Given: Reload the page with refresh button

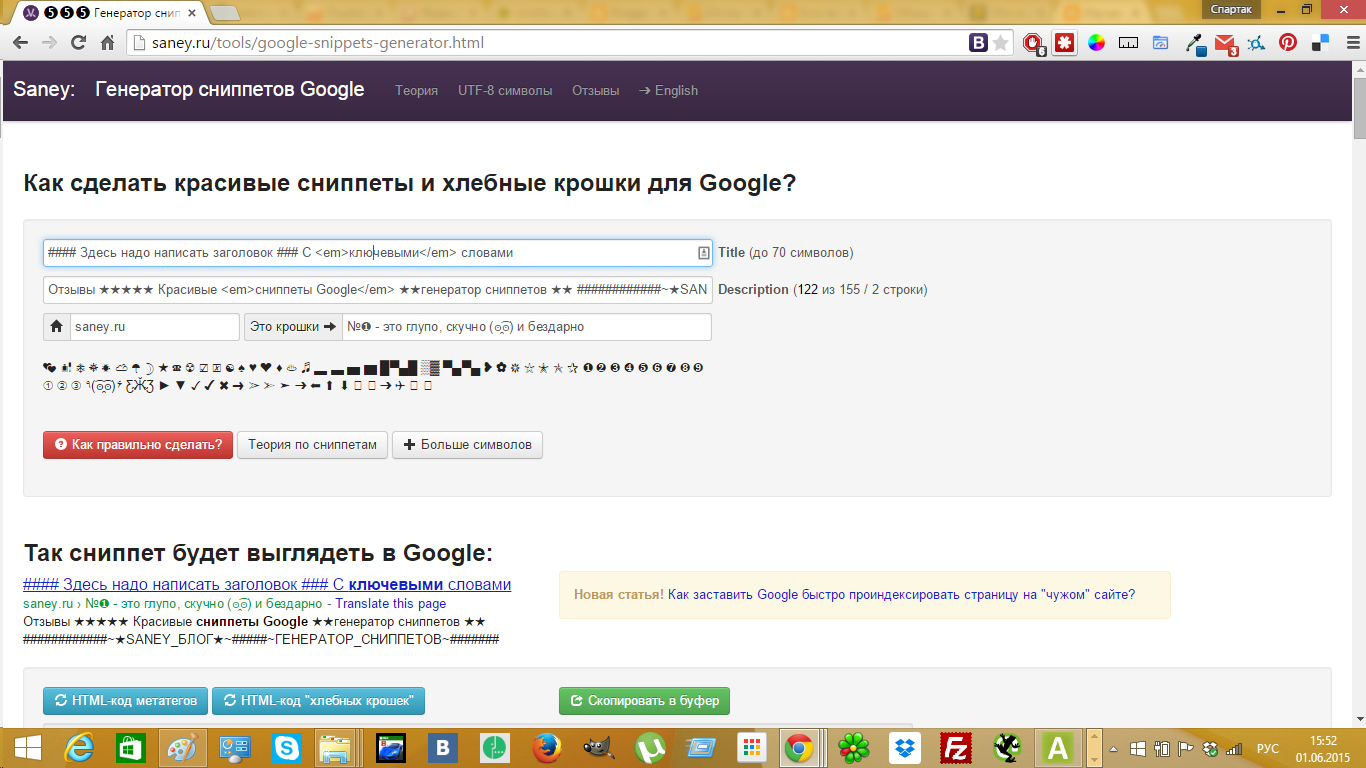Looking at the screenshot, I should (78, 43).
